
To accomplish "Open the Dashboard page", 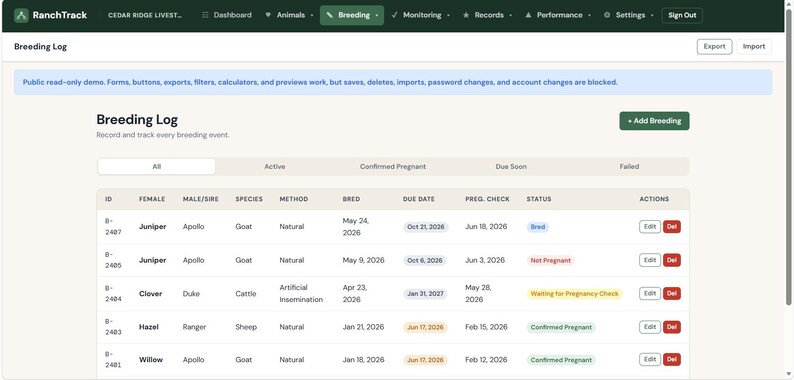I will tap(227, 15).
